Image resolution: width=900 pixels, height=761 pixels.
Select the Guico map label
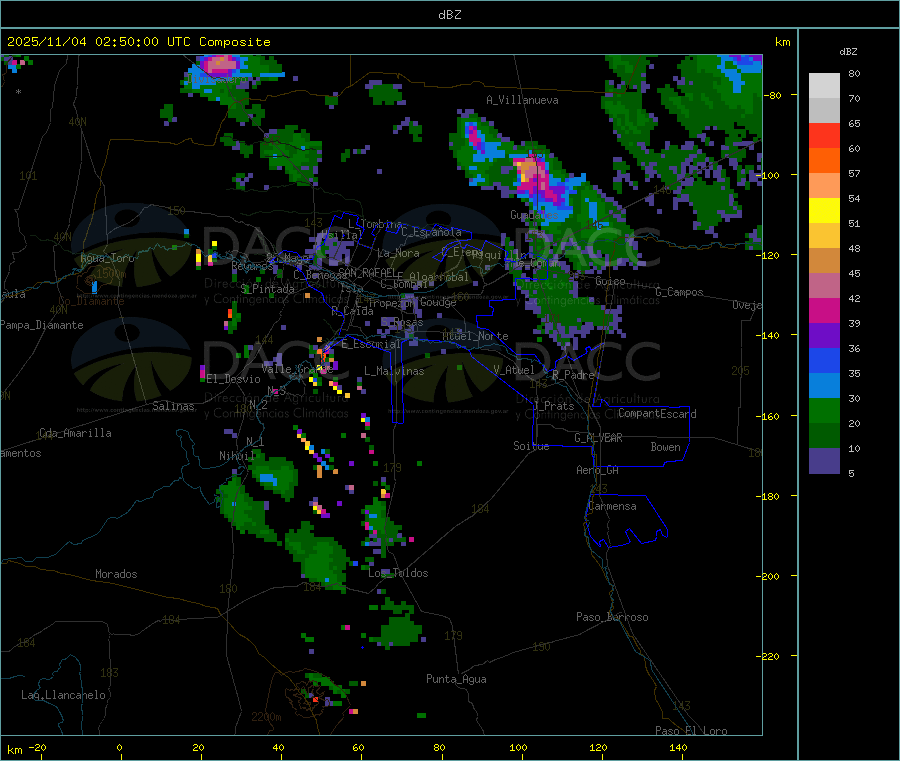pyautogui.click(x=610, y=281)
